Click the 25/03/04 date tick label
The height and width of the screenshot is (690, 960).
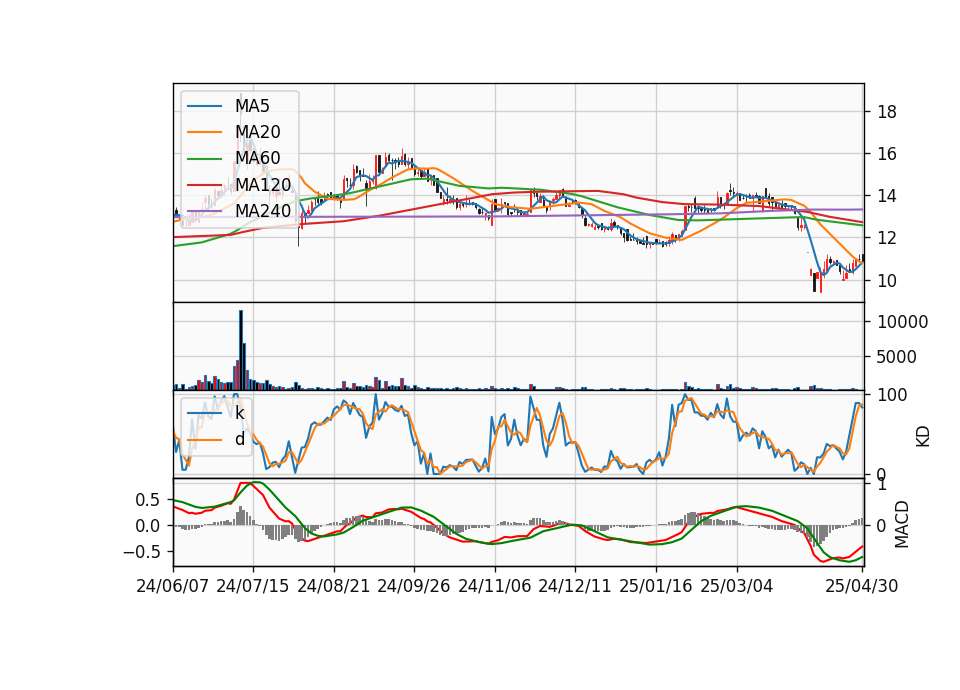[x=737, y=586]
